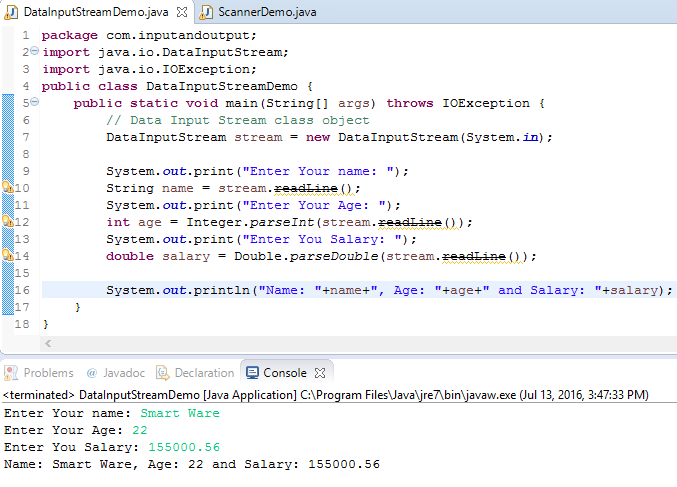Image resolution: width=677 pixels, height=487 pixels.
Task: Click the java.io.DataInputStream import line
Action: pyautogui.click(x=165, y=52)
